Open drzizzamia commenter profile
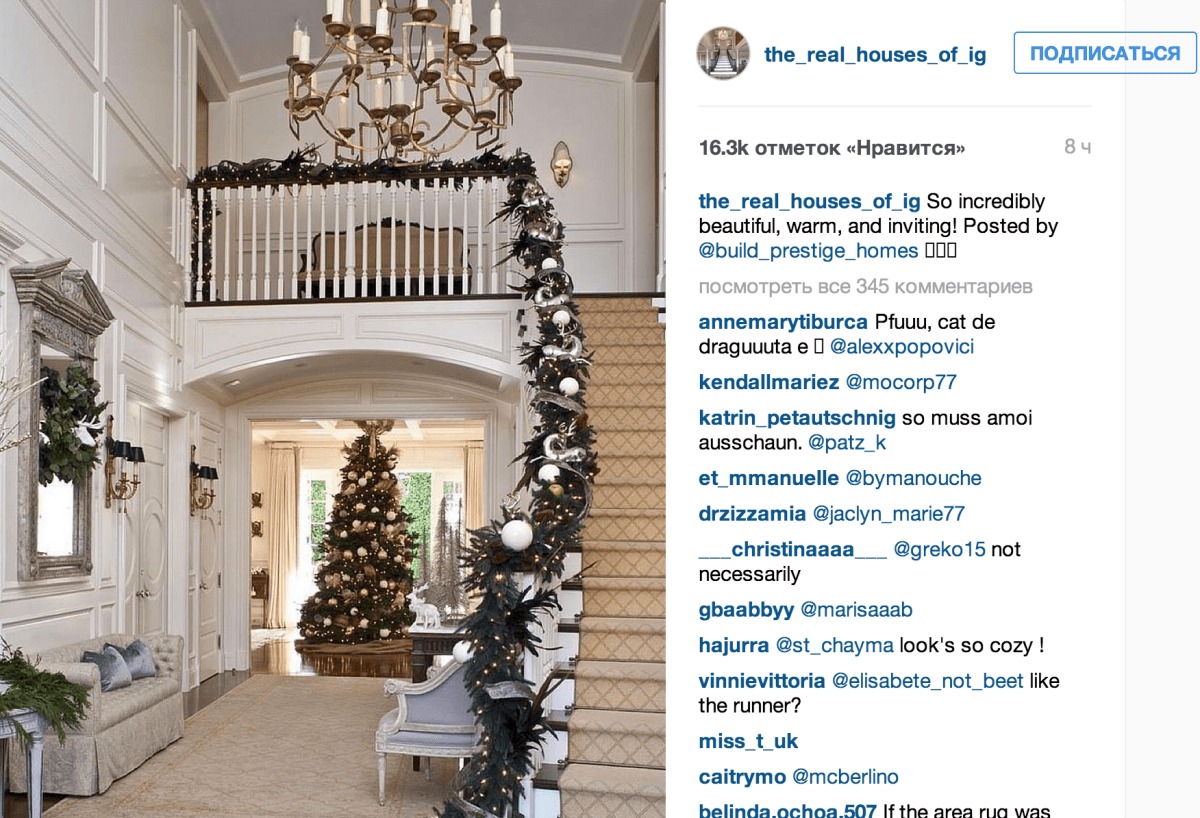This screenshot has height=818, width=1200. [x=752, y=514]
